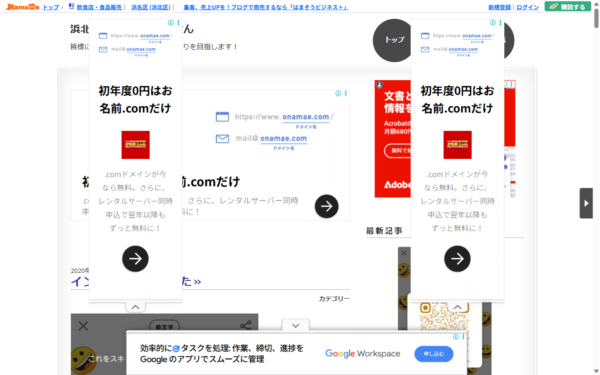Click the Adobe logo in the red ad
Image resolution: width=600 pixels, height=375 pixels.
[398, 185]
